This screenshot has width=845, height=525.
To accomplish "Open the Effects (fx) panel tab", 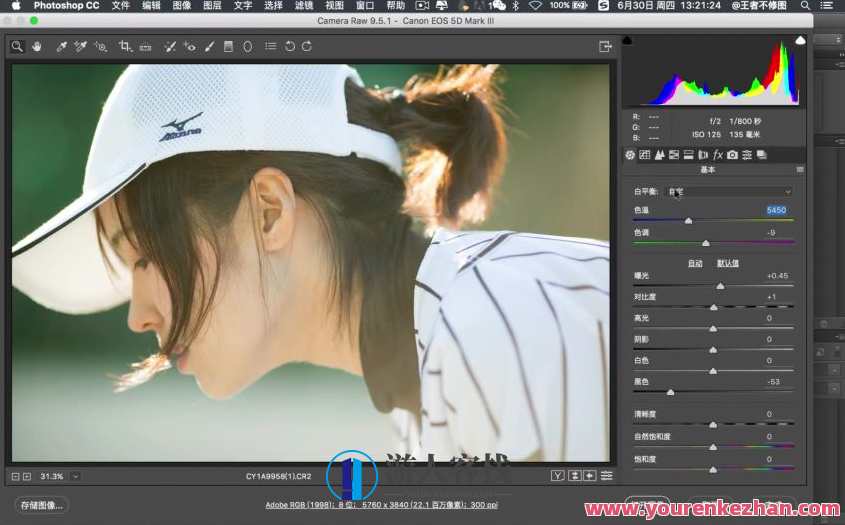I will coord(718,155).
